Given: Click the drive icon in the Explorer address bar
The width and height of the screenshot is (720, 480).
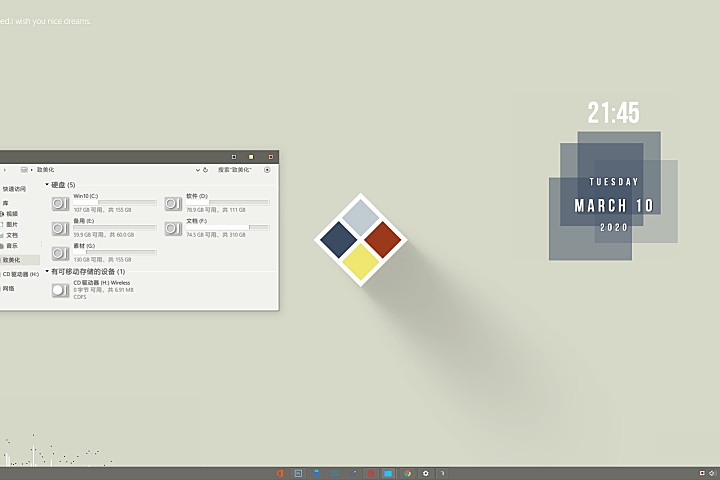Looking at the screenshot, I should tap(24, 170).
